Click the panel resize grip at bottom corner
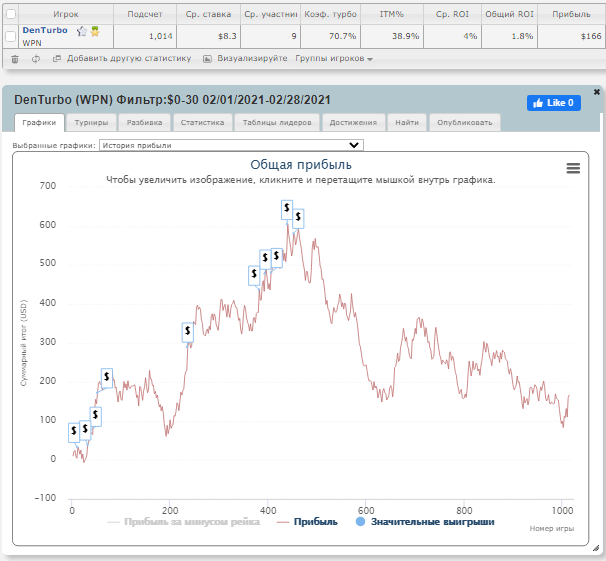 coord(596,547)
